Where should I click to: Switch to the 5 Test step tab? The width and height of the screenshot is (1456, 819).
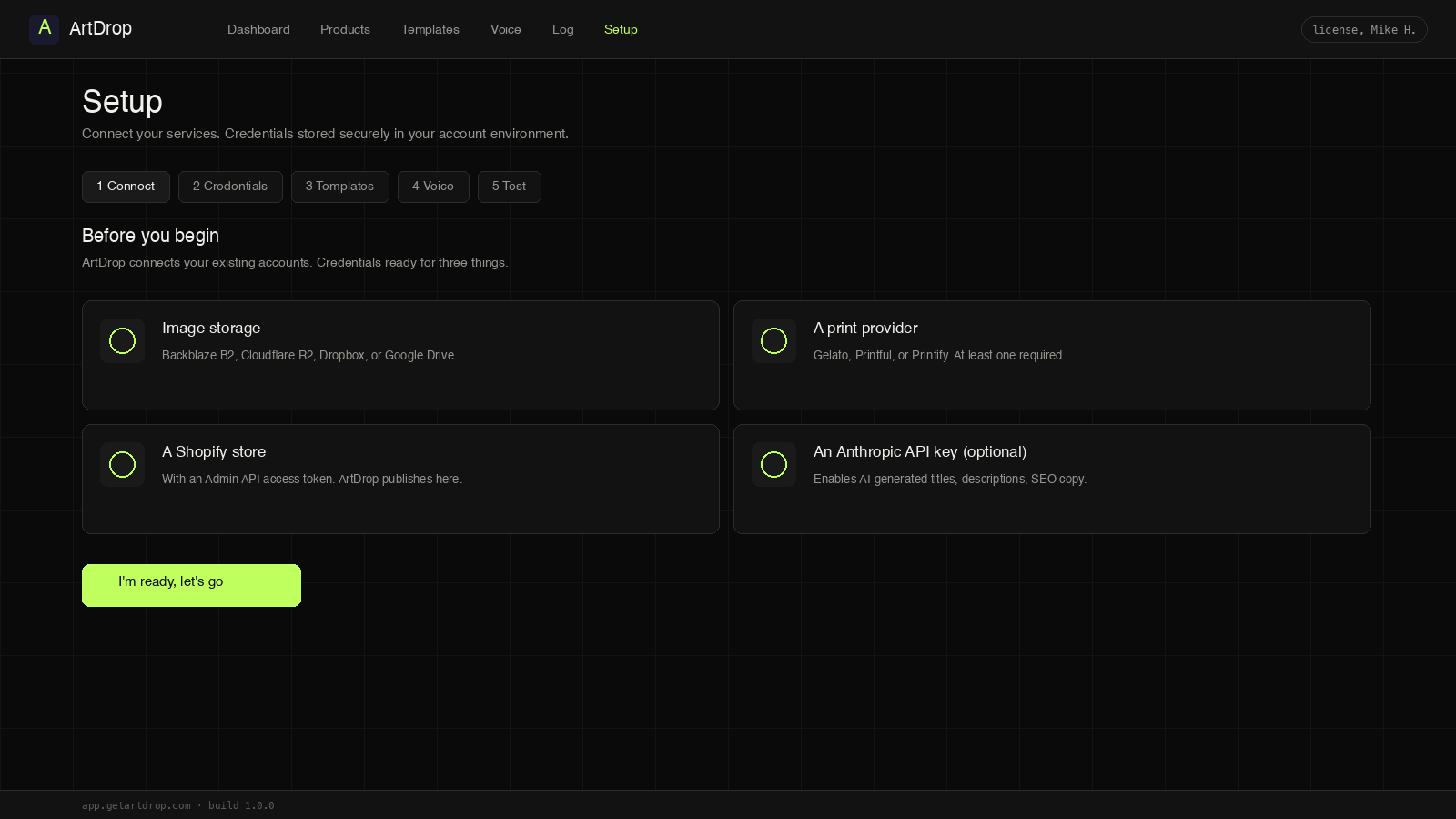tap(510, 187)
